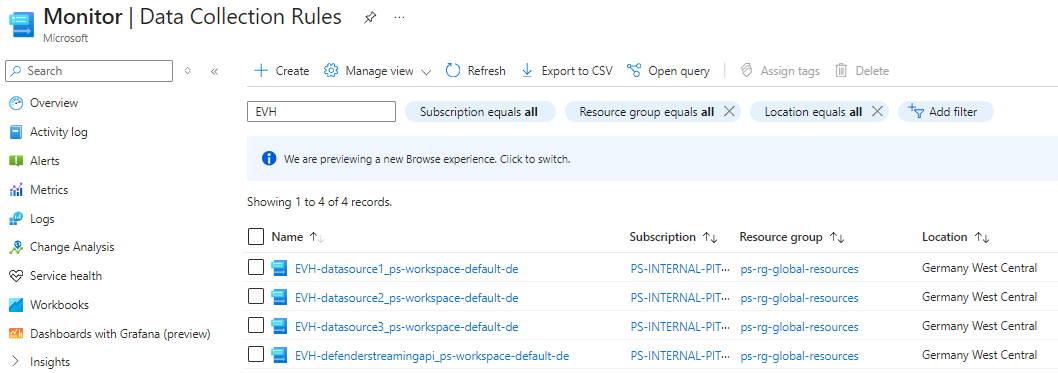Open the Subscription equals all filter

pyautogui.click(x=480, y=112)
